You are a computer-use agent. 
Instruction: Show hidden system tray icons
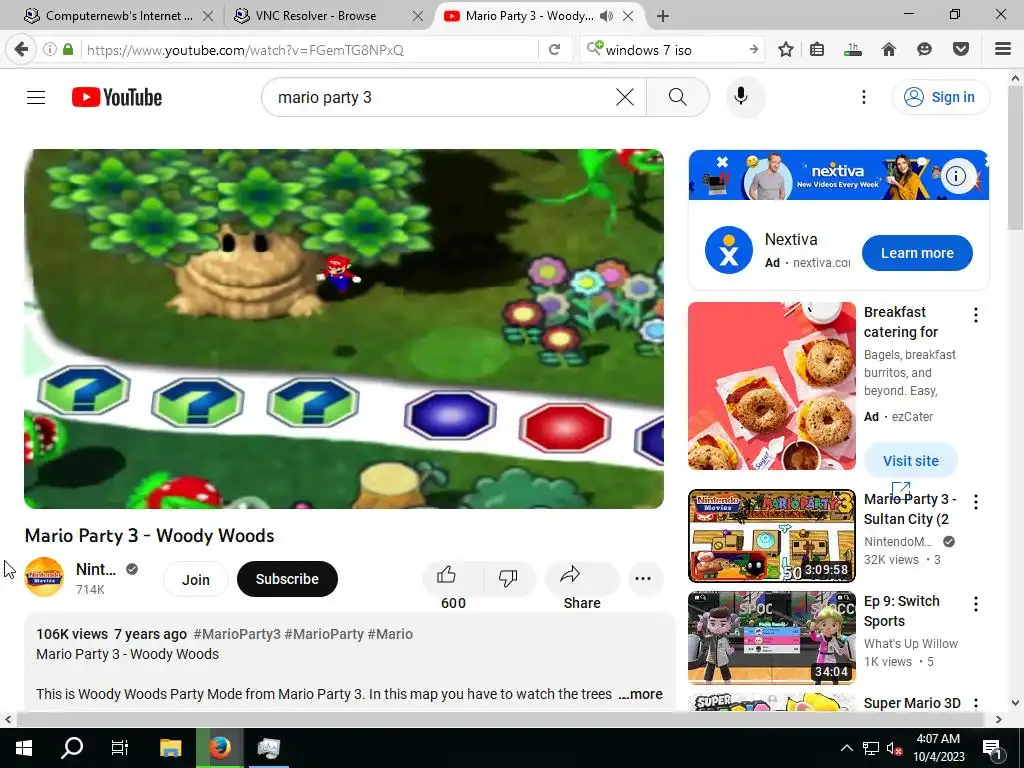pyautogui.click(x=846, y=748)
